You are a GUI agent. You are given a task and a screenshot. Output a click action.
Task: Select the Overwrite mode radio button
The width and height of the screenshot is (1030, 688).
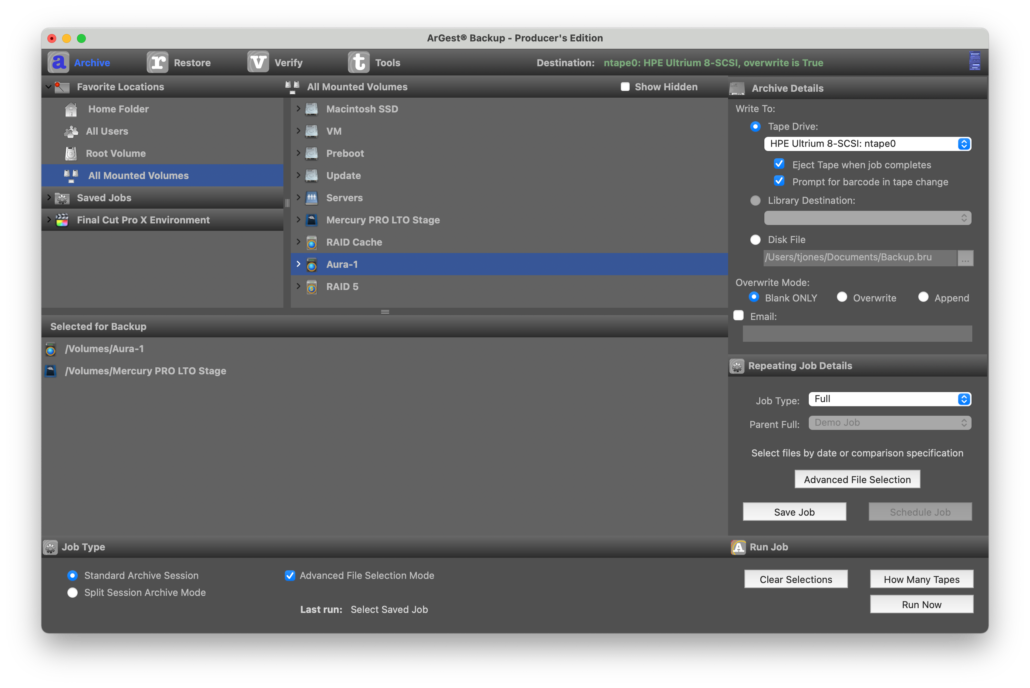(842, 298)
